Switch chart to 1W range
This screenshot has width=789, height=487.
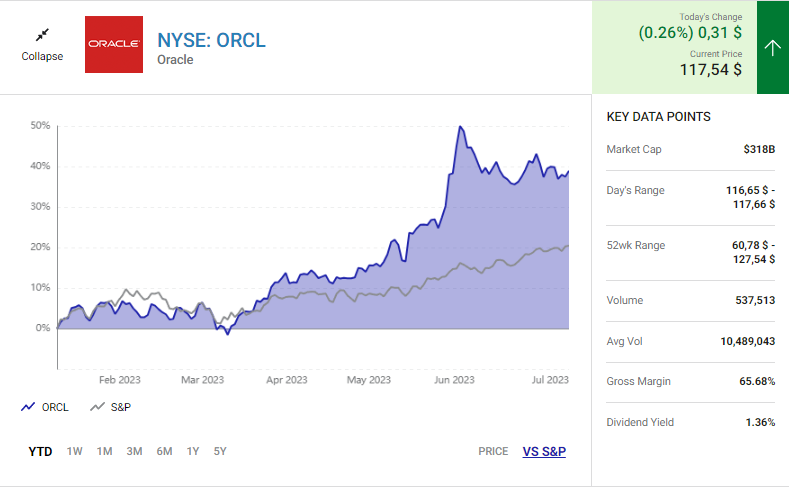75,451
